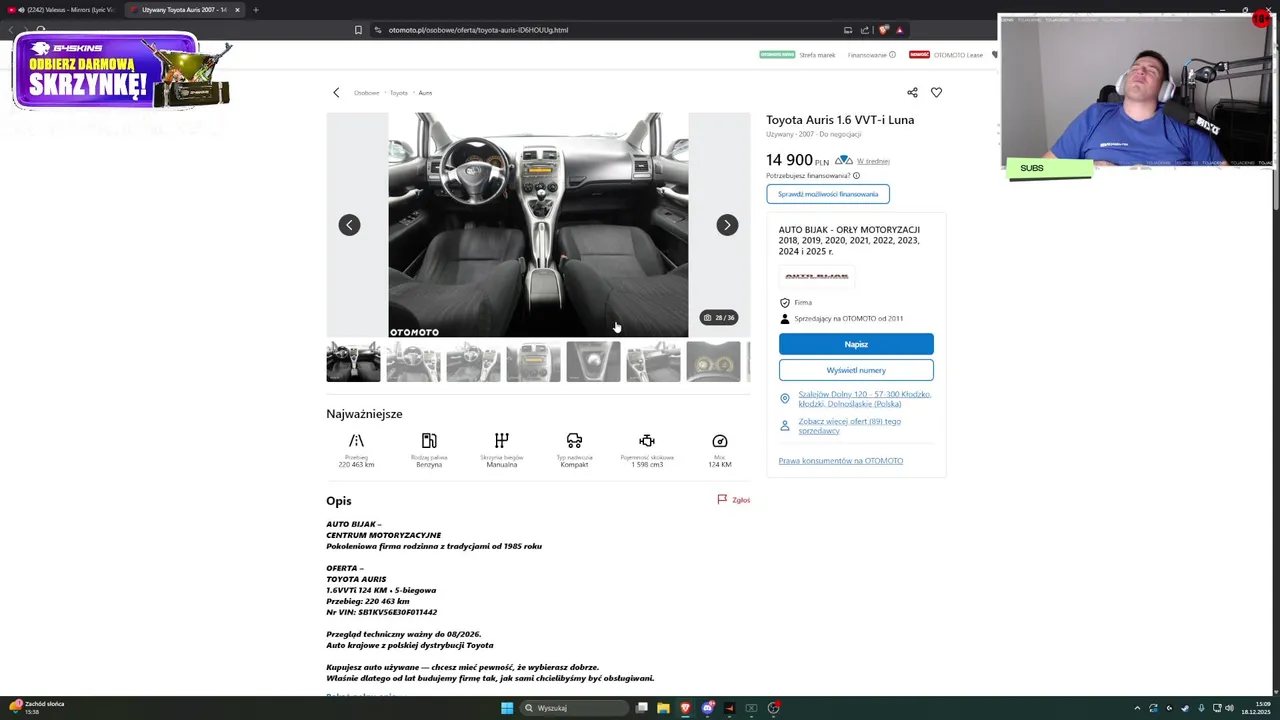Show previous photo in the gallery
This screenshot has height=720, width=1280.
[349, 225]
